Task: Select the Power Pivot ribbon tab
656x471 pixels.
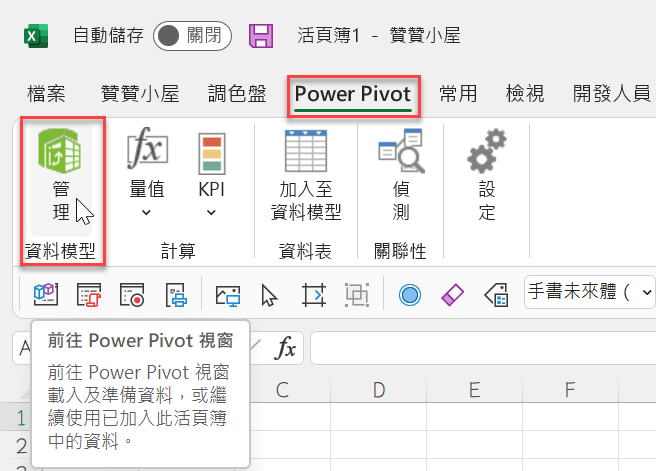Action: [353, 94]
